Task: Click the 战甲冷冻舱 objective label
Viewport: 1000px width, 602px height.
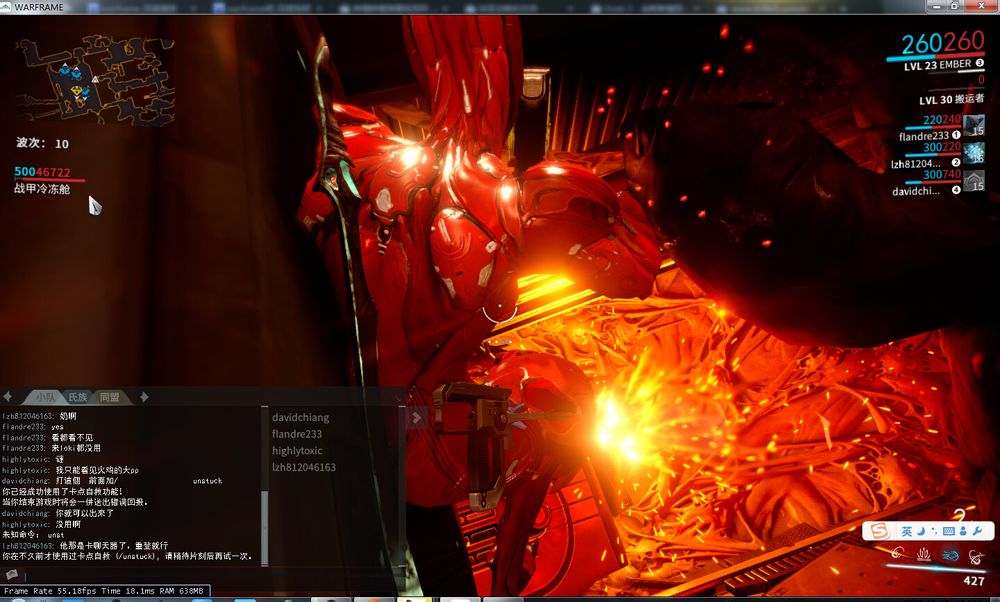Action: 42,189
